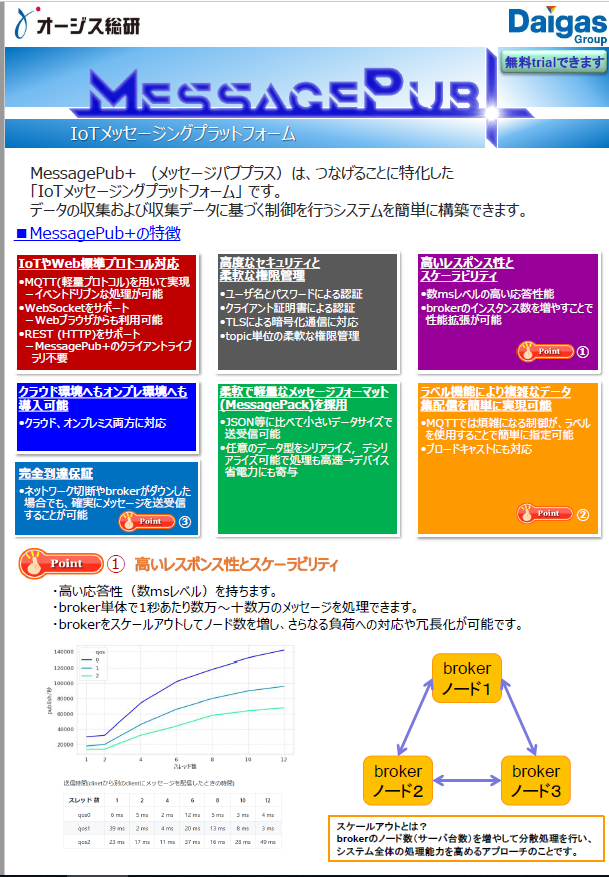Click the 39 ms table cell

117,828
